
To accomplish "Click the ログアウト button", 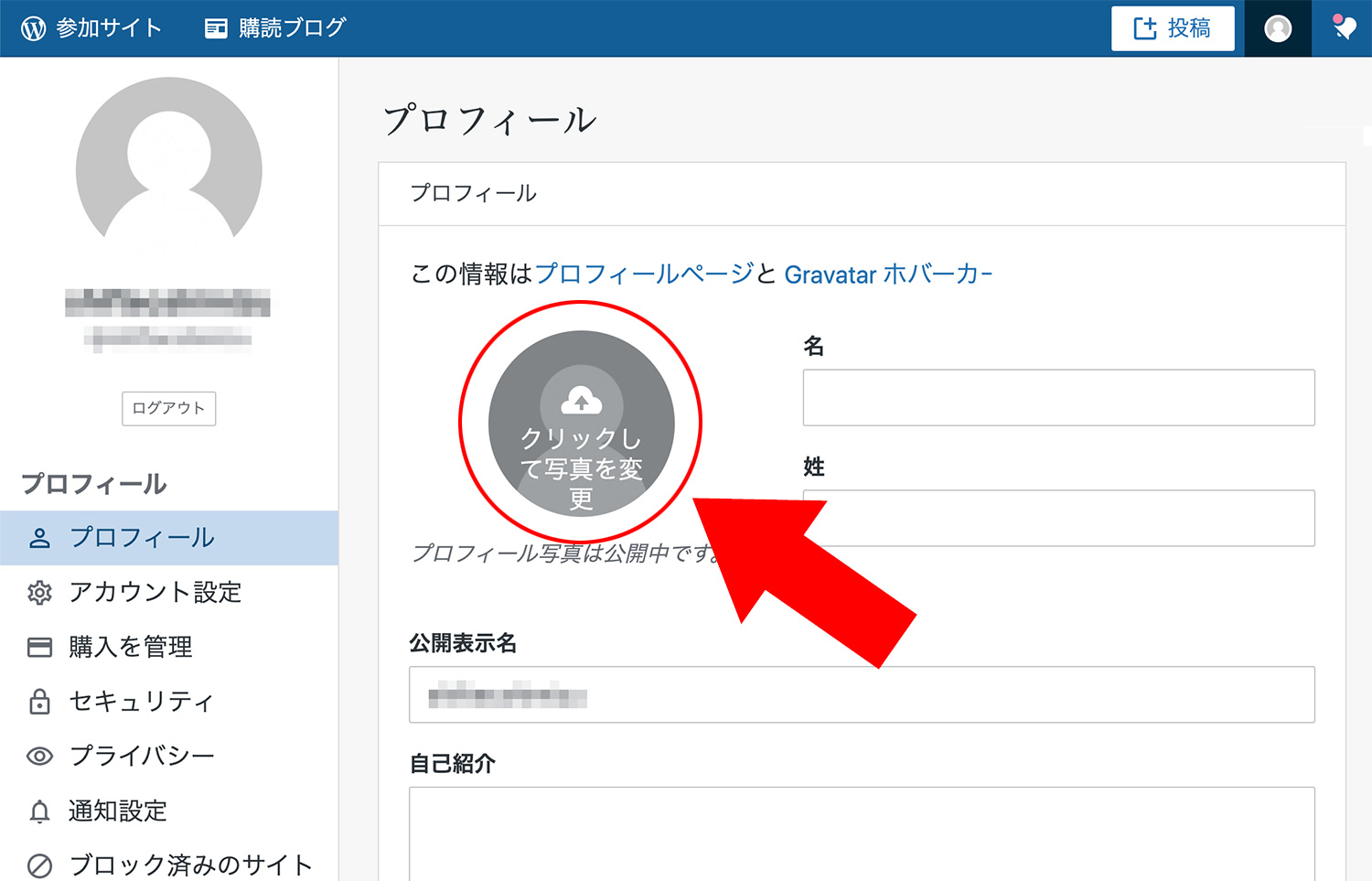I will click(168, 408).
